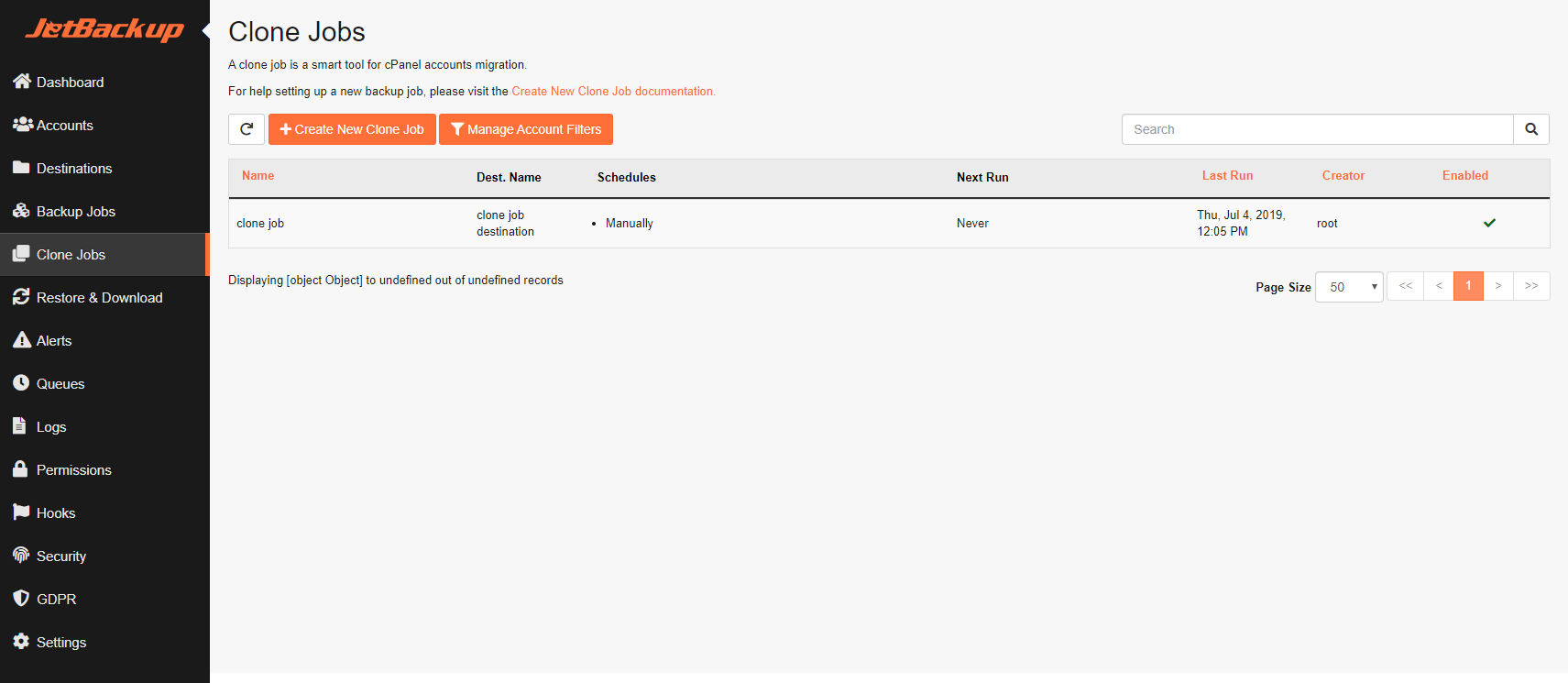Open Create New Clone Job documentation link
Screen dimensions: 1568x683
coord(612,91)
